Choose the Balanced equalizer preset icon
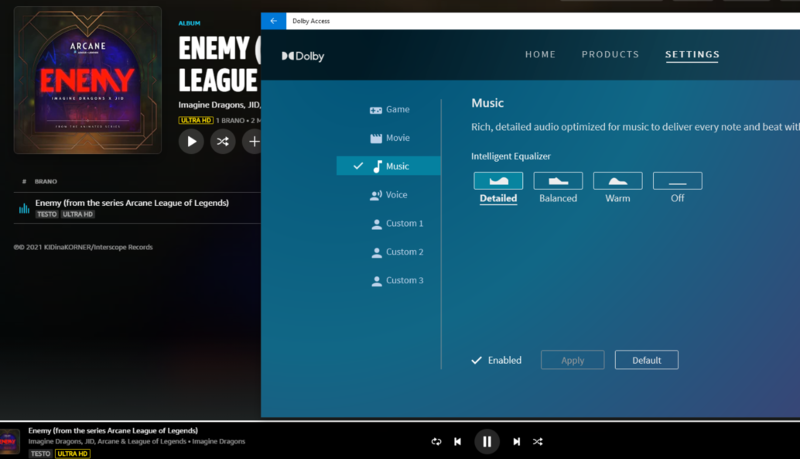 (x=558, y=181)
